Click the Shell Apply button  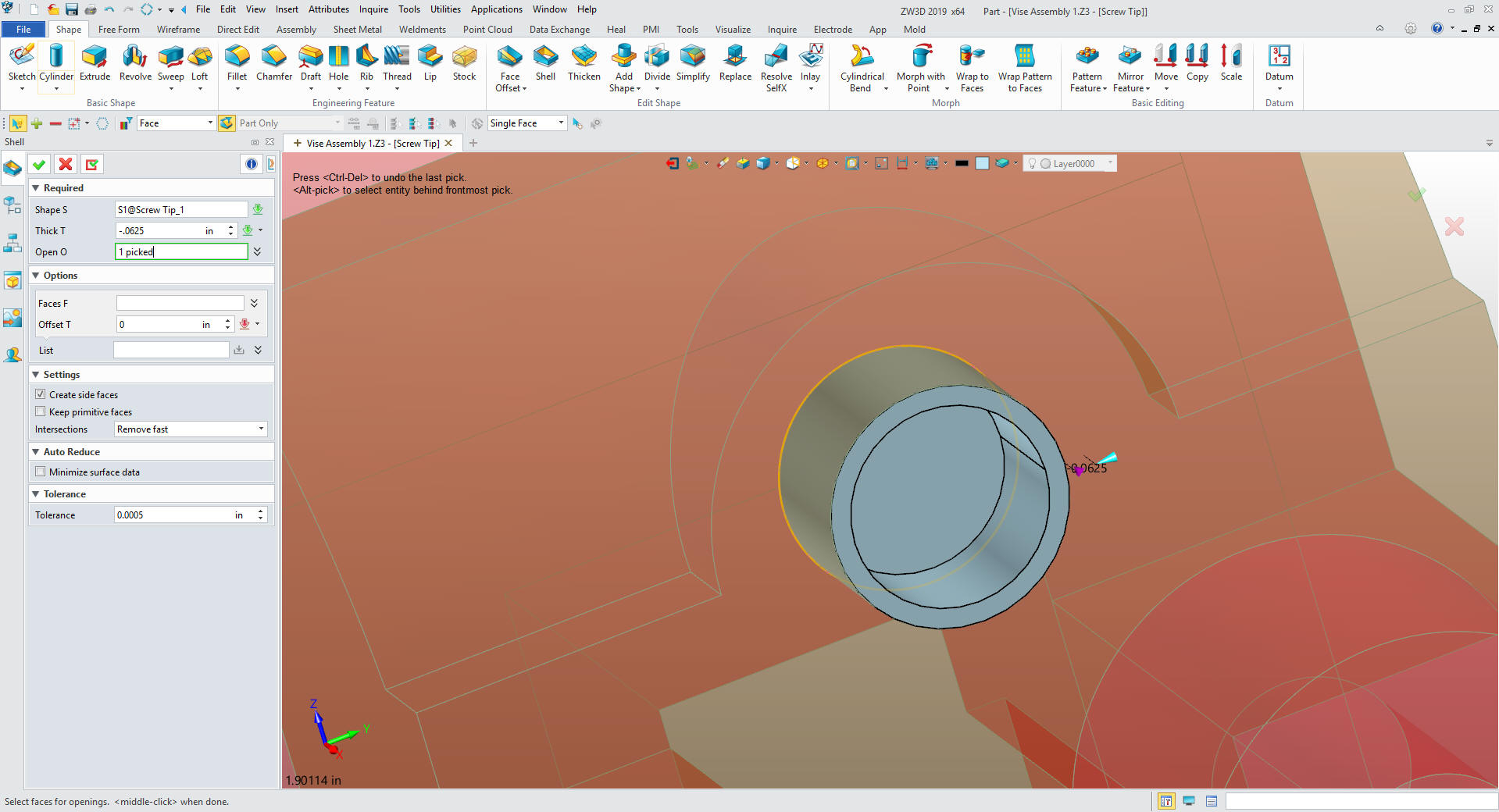(92, 164)
